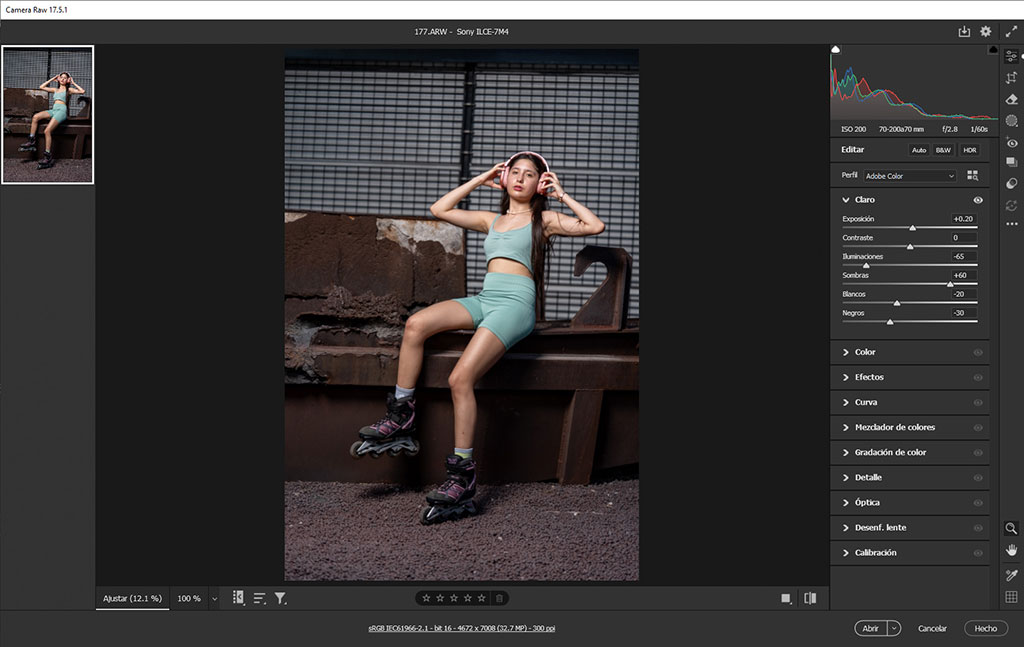This screenshot has height=647, width=1024.
Task: Browse profiles with the grid search icon
Action: [x=972, y=176]
